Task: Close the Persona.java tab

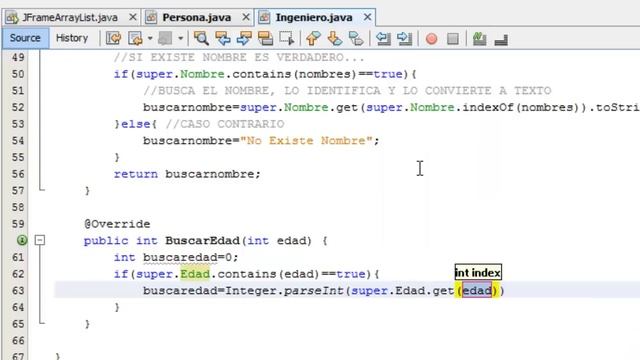Action: click(246, 17)
